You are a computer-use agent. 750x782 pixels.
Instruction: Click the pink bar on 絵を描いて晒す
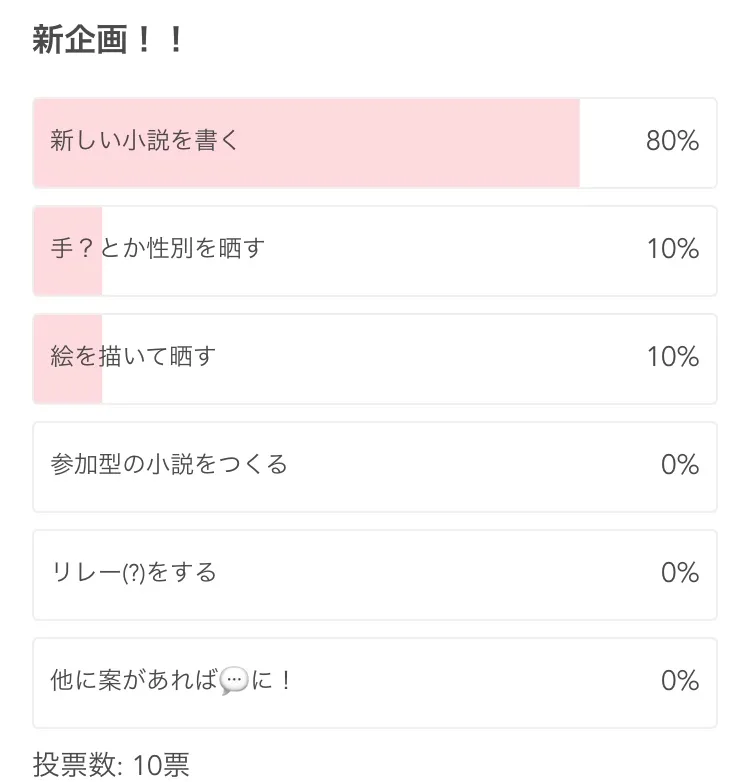tap(68, 383)
